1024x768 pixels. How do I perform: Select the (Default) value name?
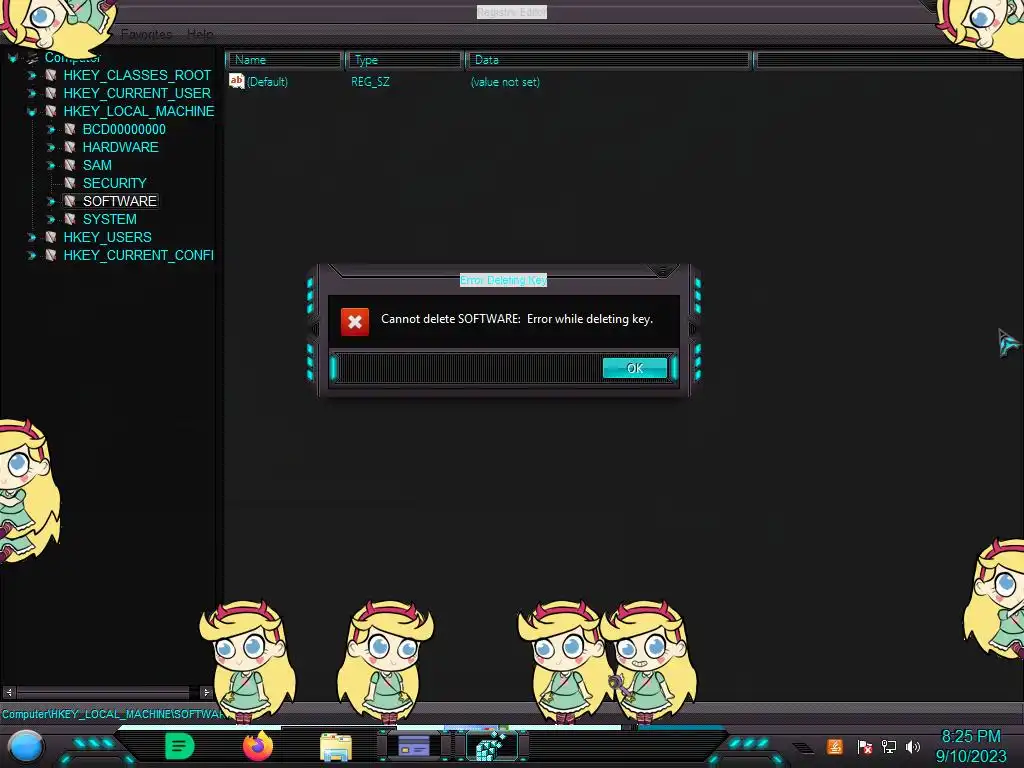[267, 82]
